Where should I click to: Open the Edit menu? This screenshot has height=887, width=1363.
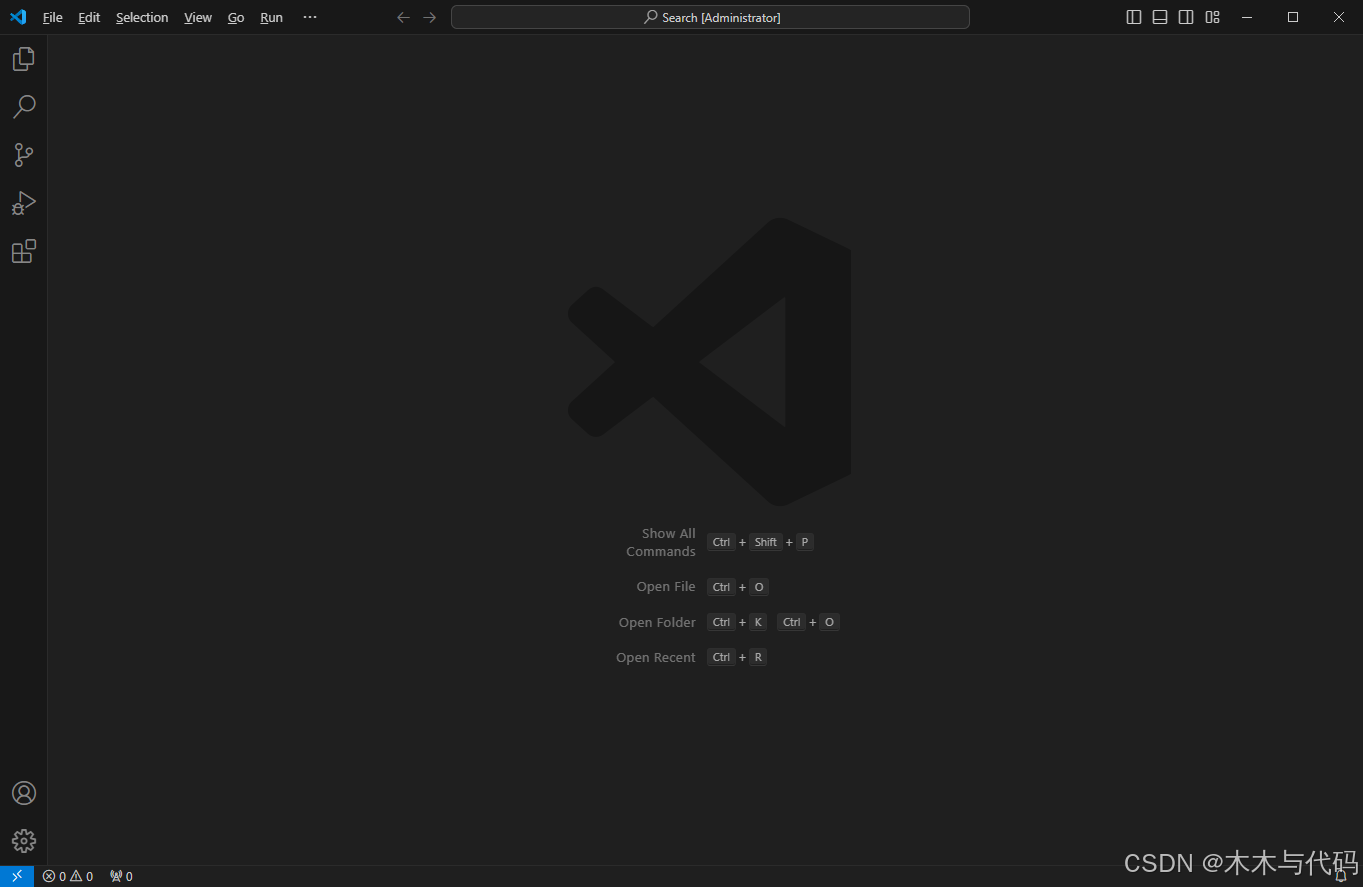[89, 17]
